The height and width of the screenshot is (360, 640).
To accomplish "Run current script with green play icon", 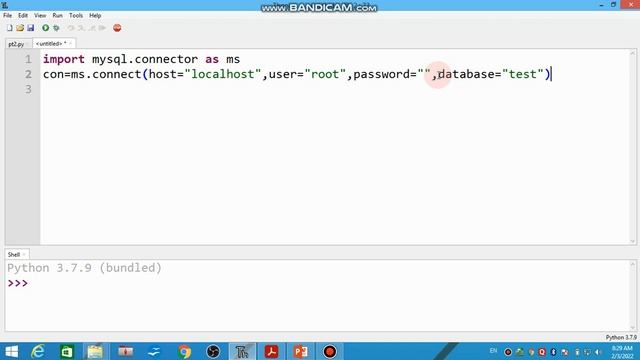I will pyautogui.click(x=45, y=28).
